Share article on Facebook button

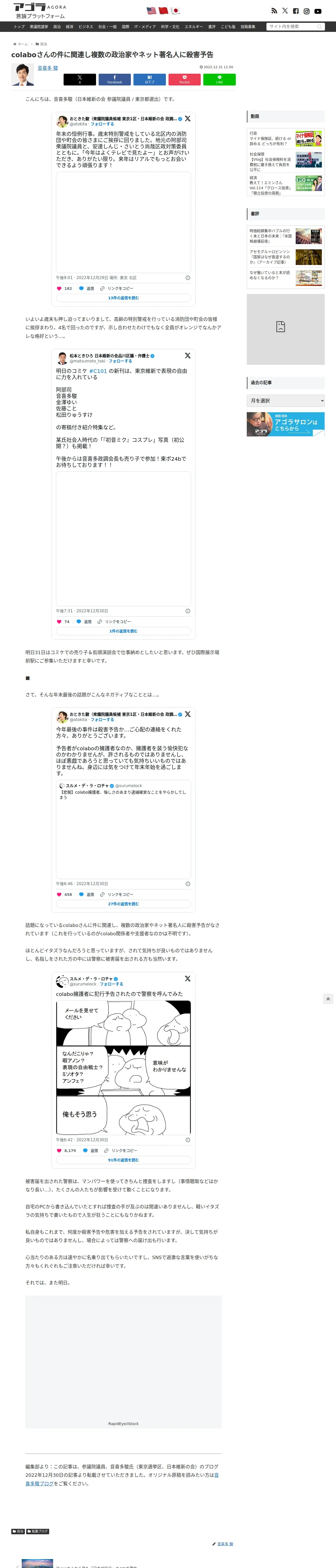pos(115,79)
